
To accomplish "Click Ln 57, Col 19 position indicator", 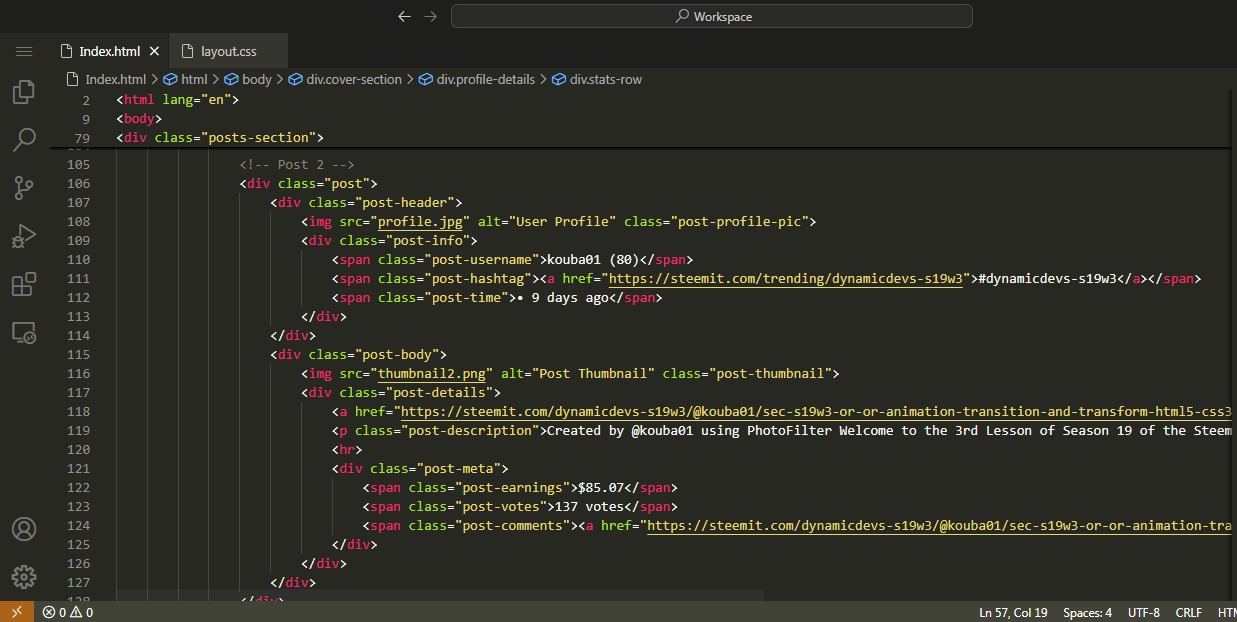I will (x=1014, y=612).
